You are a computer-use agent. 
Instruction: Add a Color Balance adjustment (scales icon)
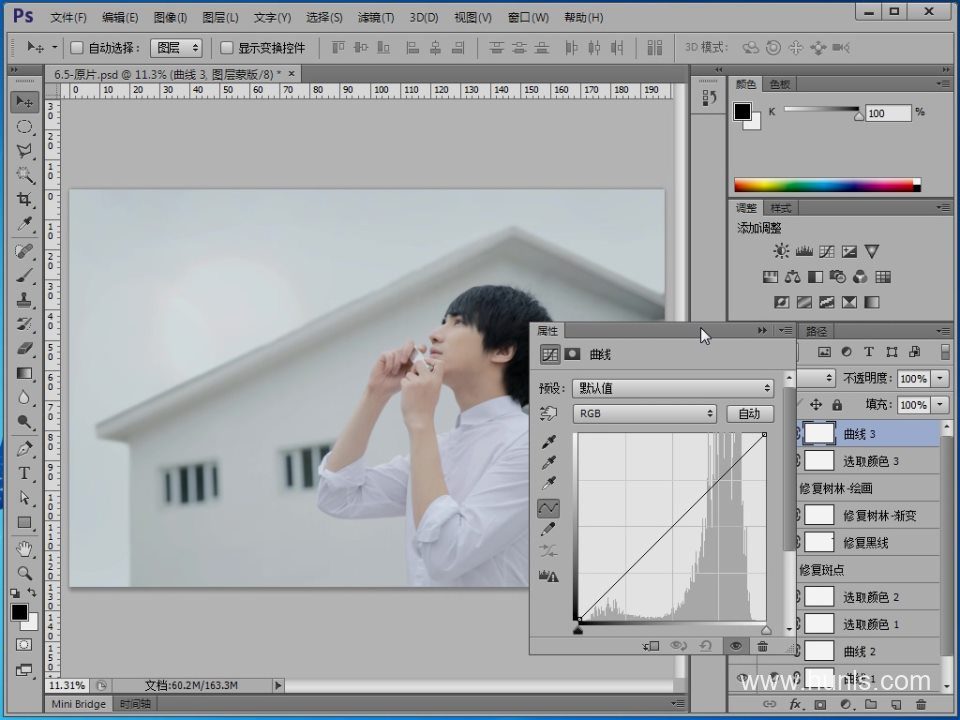[x=793, y=277]
